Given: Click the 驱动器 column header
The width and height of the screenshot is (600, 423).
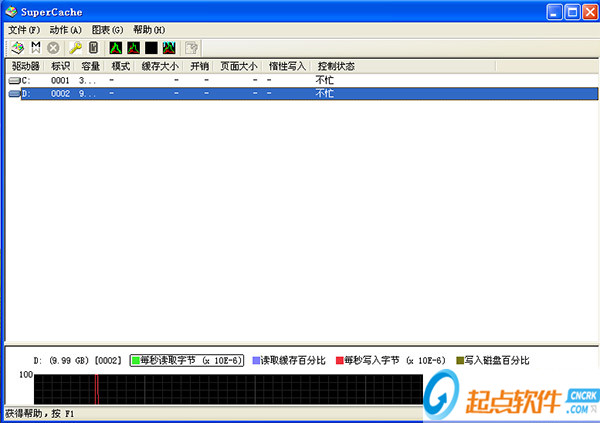Looking at the screenshot, I should (26, 66).
